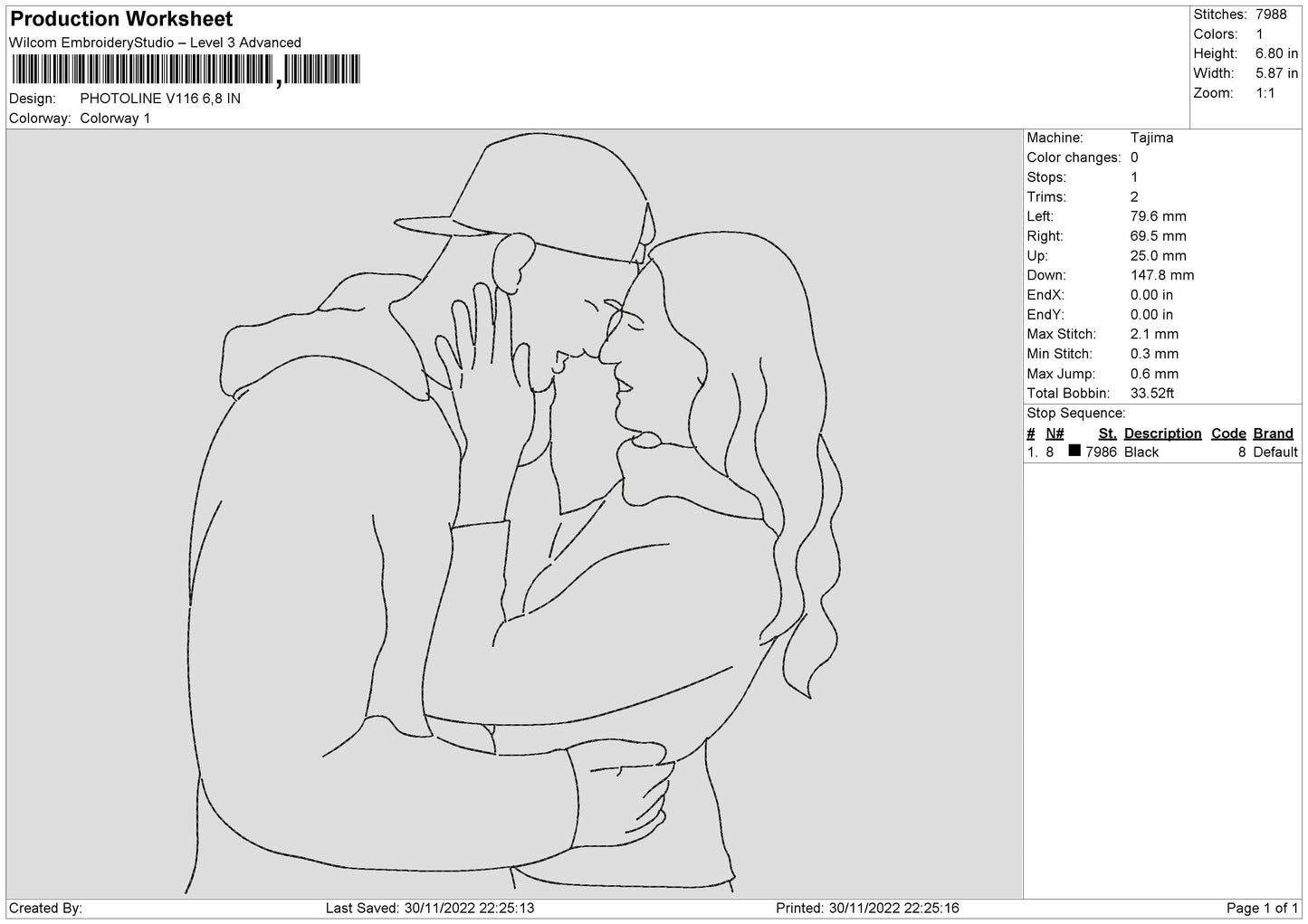1308x924 pixels.
Task: Click the Code column header
Action: click(x=1228, y=434)
